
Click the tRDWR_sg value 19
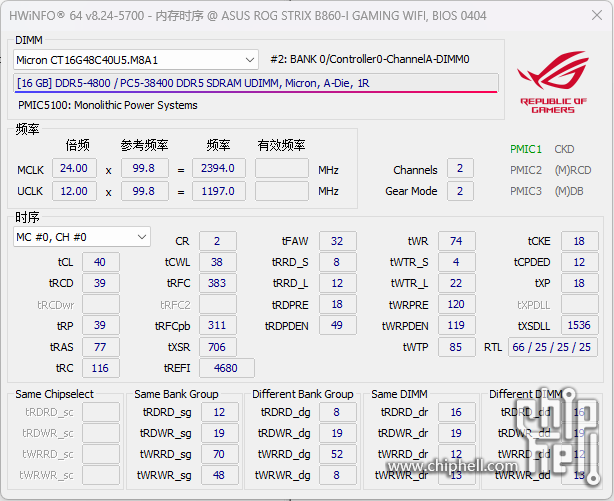[220, 433]
